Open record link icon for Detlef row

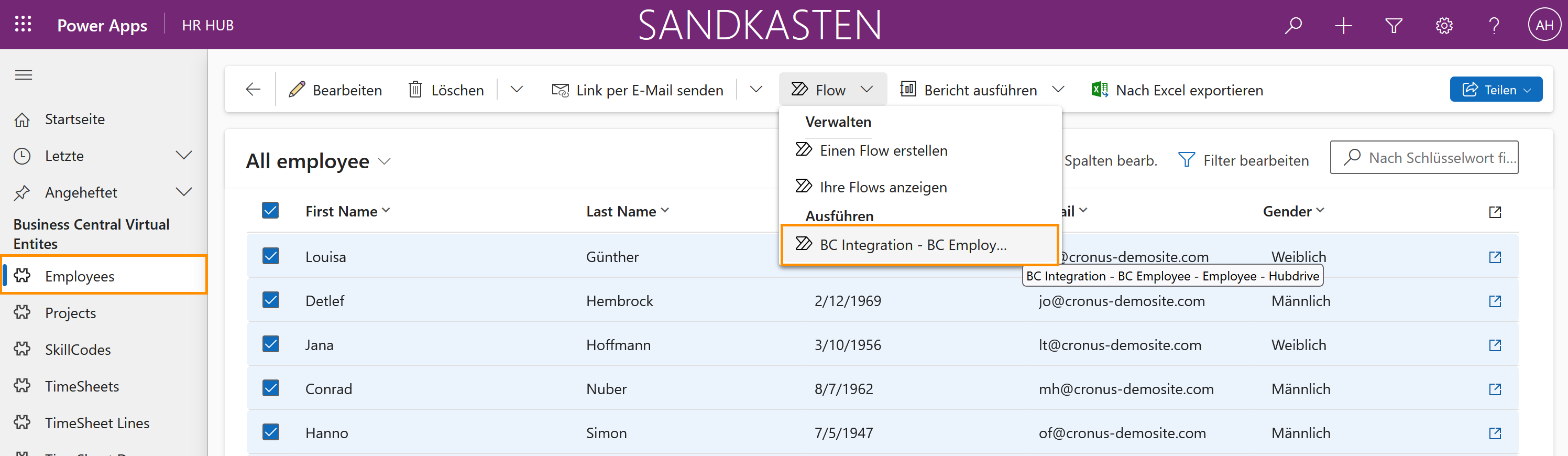[x=1494, y=301]
